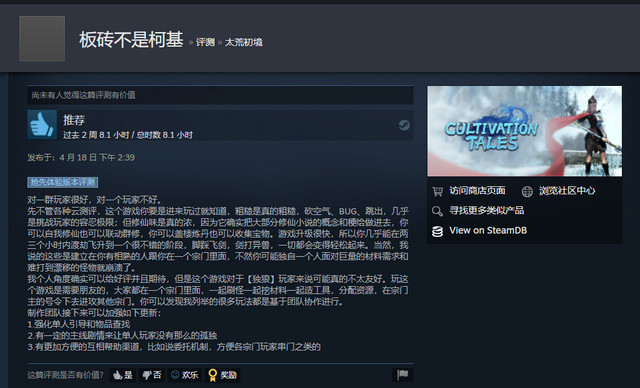Mark the review as 欢乐 (funny)
The width and height of the screenshot is (640, 388).
(x=184, y=375)
